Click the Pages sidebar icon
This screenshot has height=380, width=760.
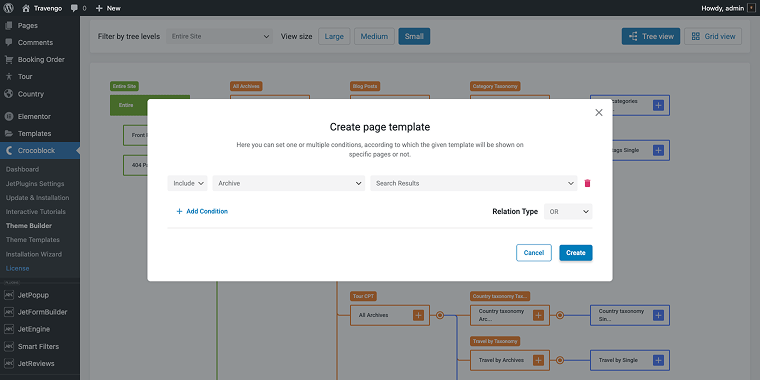(x=9, y=26)
